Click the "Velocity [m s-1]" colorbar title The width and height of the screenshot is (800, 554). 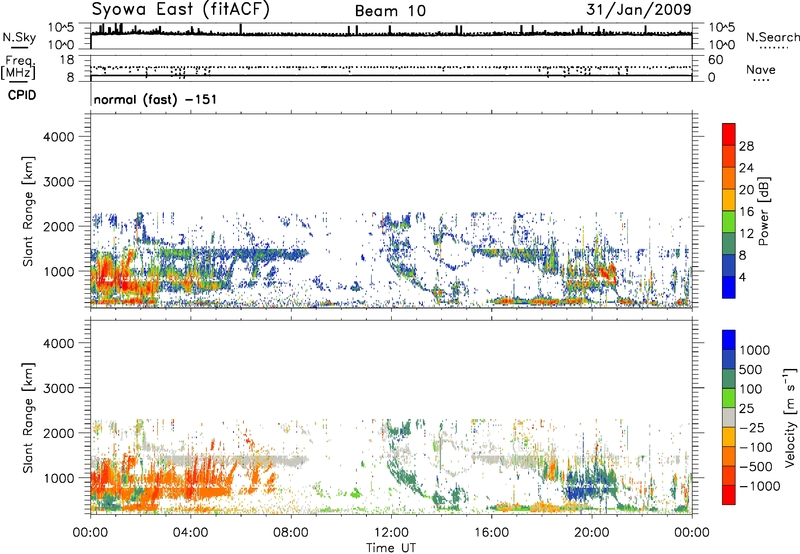790,417
